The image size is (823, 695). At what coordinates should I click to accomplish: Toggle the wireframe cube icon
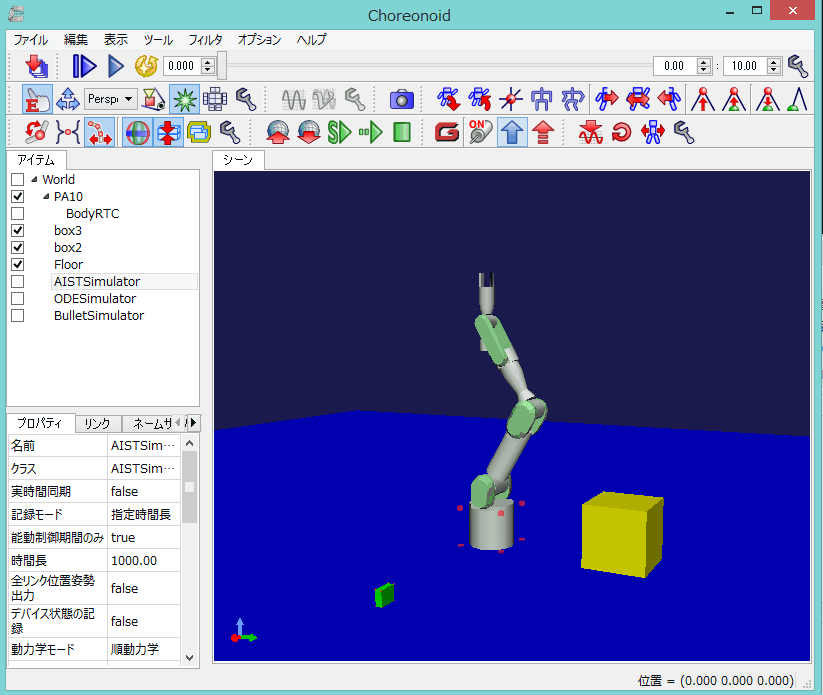[x=215, y=99]
